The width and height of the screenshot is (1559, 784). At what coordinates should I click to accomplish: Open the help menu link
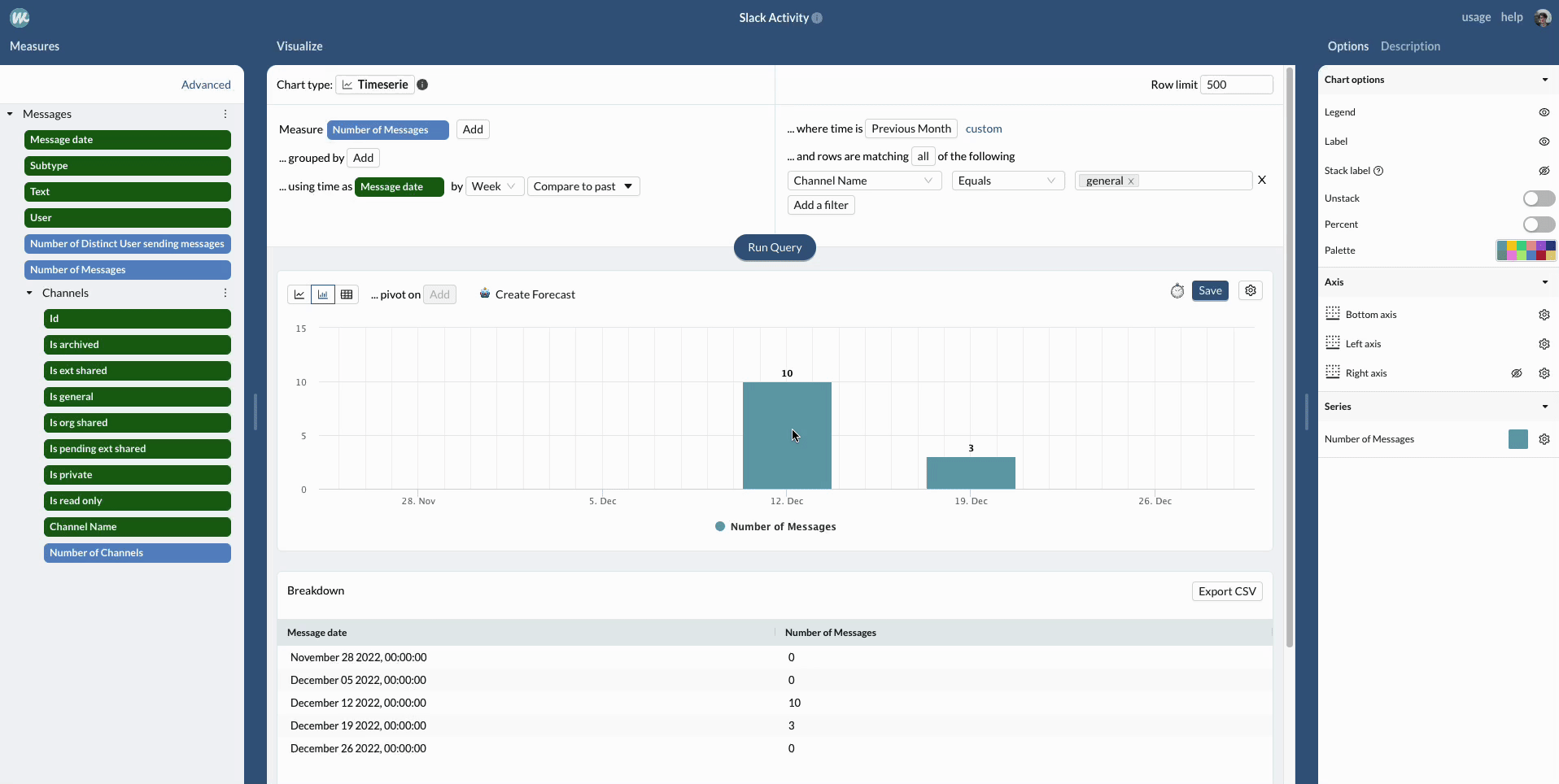(1512, 17)
